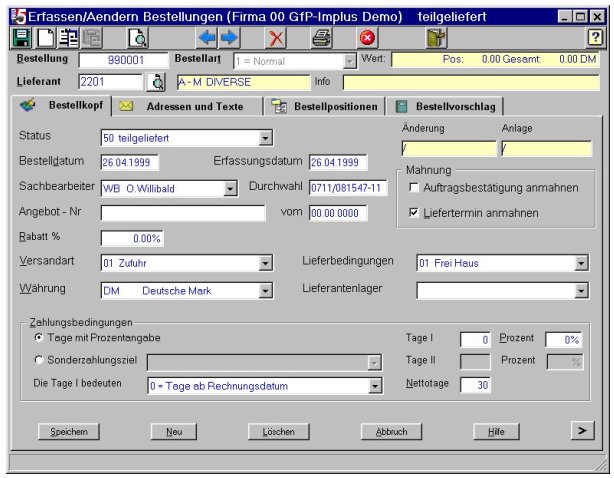614x478 pixels.
Task: Go to previous record with left arrow
Action: [206, 38]
